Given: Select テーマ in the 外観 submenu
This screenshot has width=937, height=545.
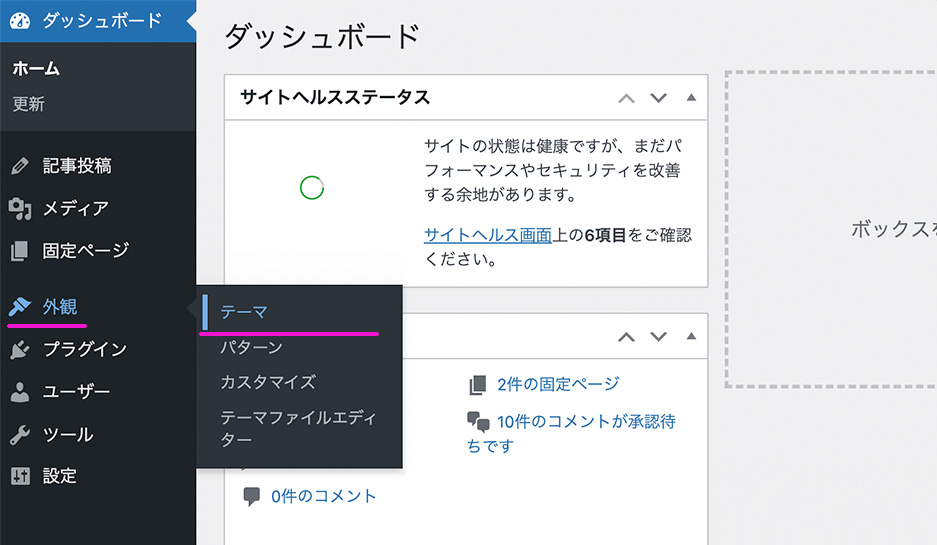Looking at the screenshot, I should coord(245,312).
